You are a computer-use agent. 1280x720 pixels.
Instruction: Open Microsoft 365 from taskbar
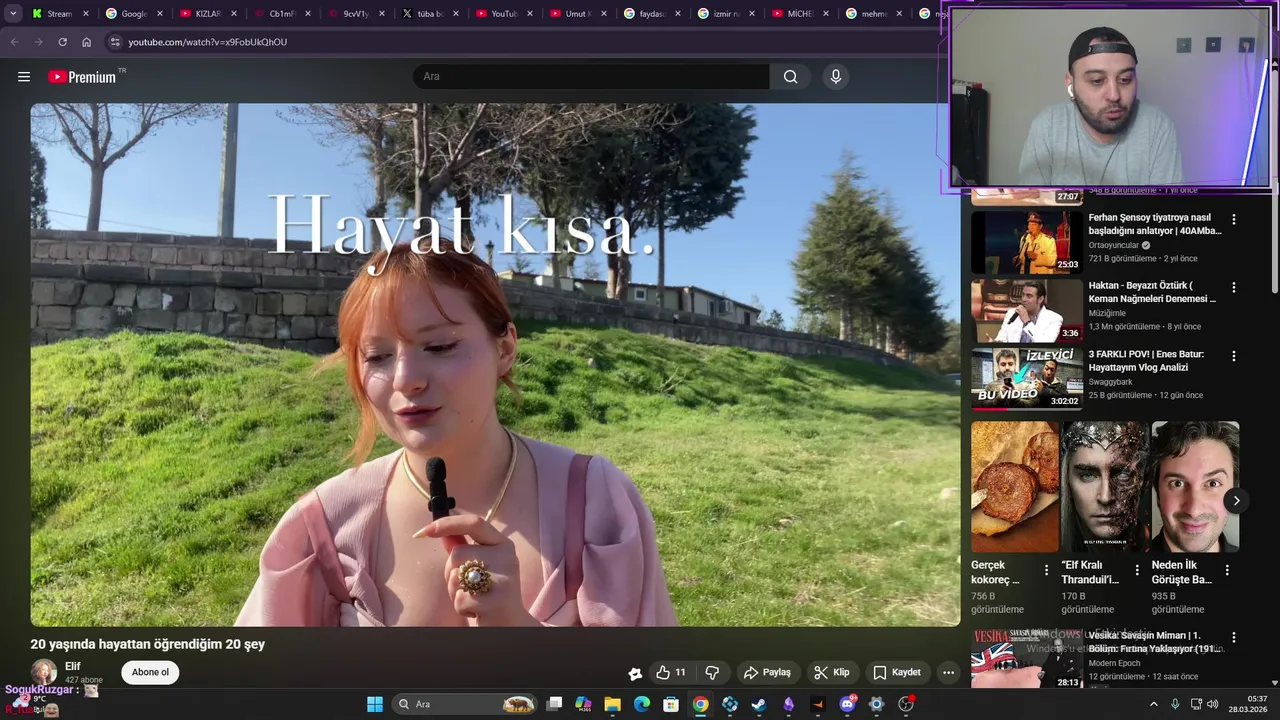click(584, 704)
